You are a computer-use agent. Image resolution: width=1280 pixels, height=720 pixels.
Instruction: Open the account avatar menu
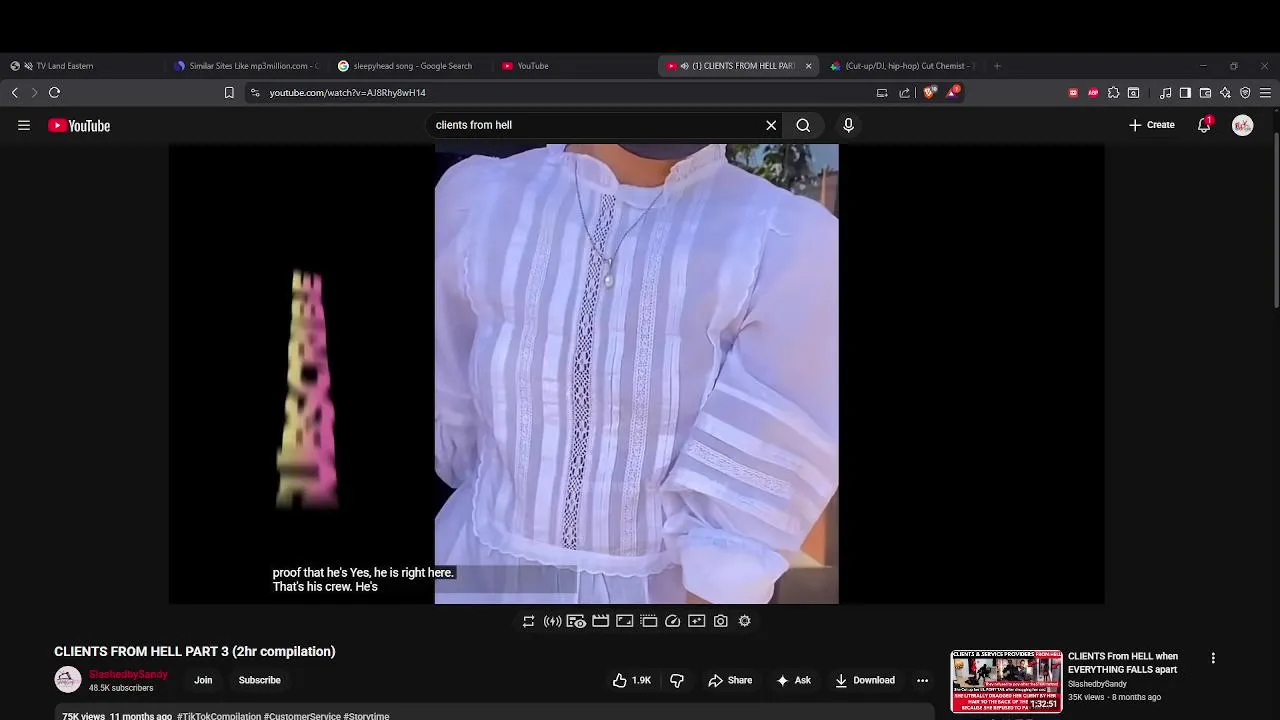click(1242, 125)
